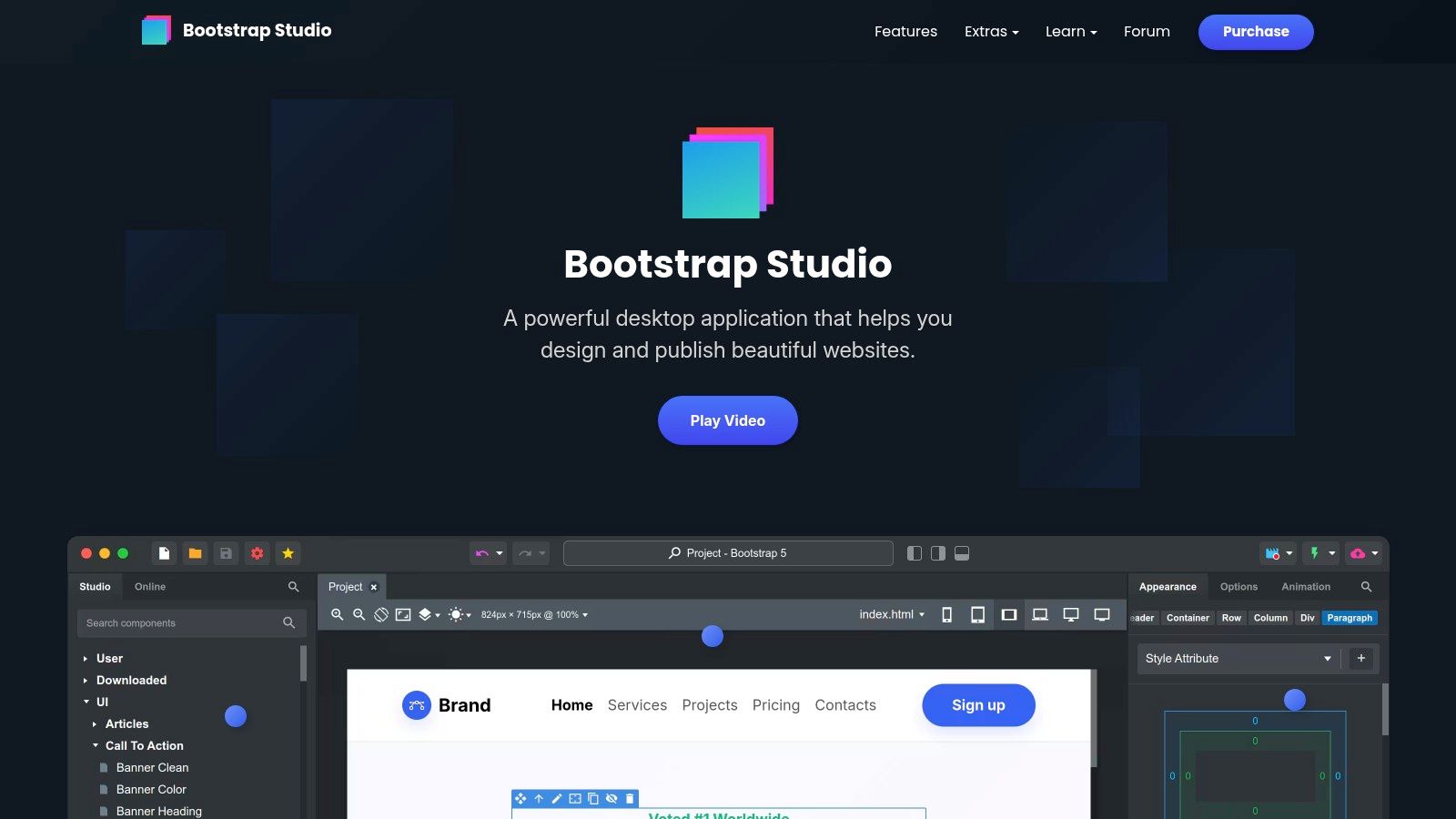Click the plus button beside Style Attribute
Screen dimensions: 1456x819
[x=1361, y=659]
